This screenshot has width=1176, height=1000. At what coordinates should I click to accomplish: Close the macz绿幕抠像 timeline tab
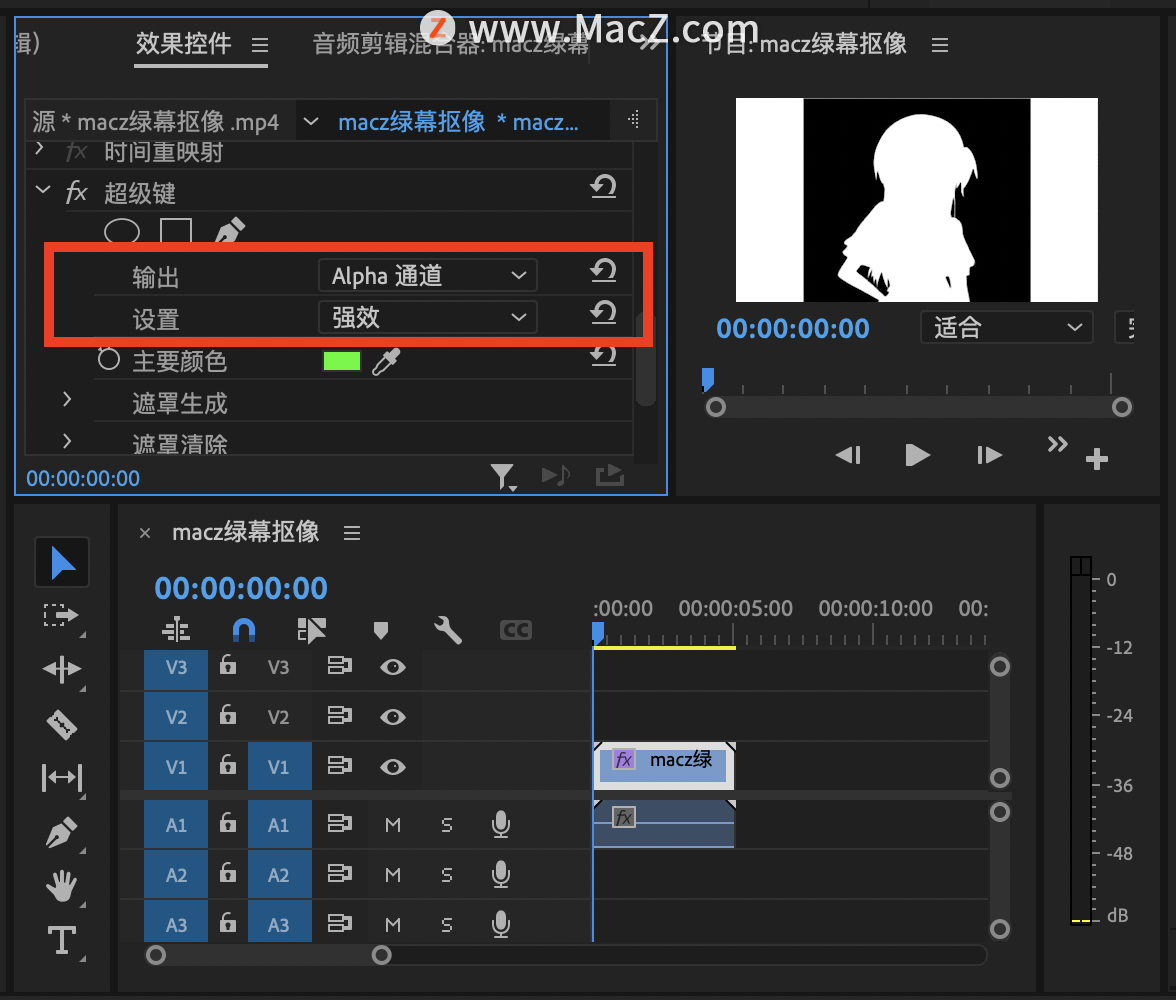click(145, 533)
